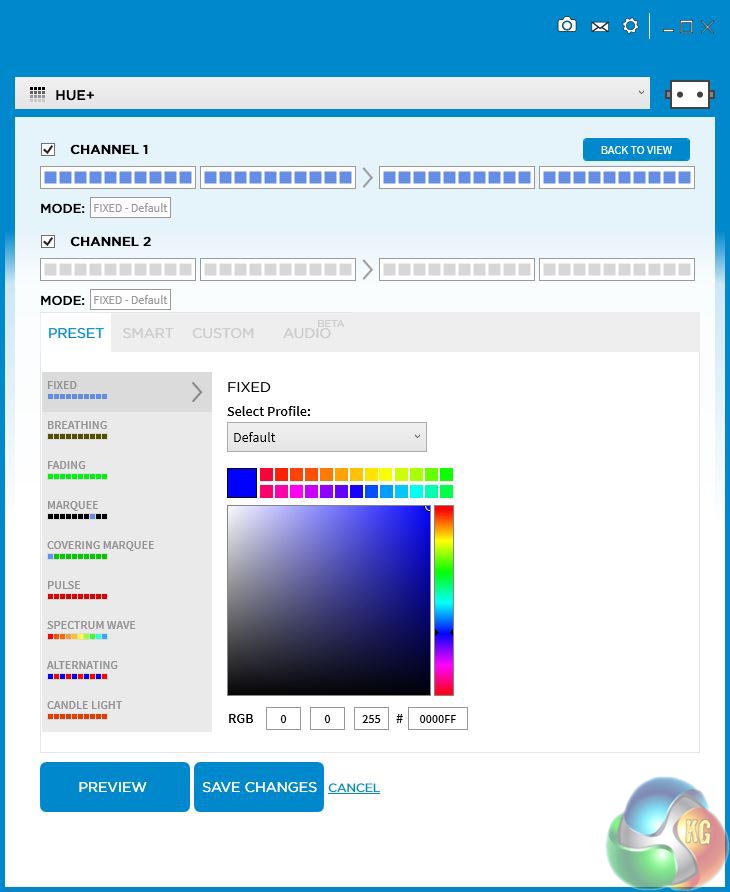This screenshot has width=730, height=892.
Task: Open the mail envelope icon
Action: coord(600,27)
